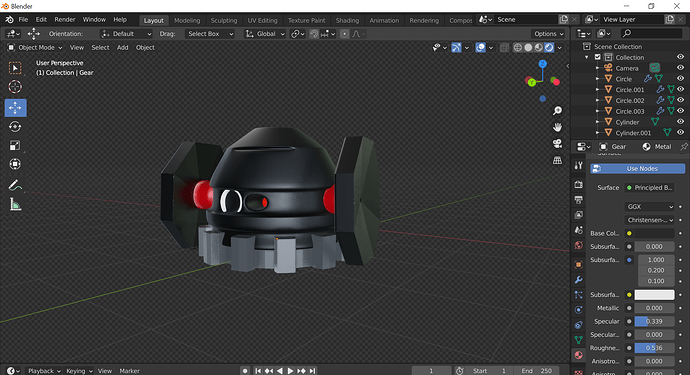Open the Playback dropdown in timeline
Viewport: 690px width, 375px height.
pyautogui.click(x=44, y=371)
